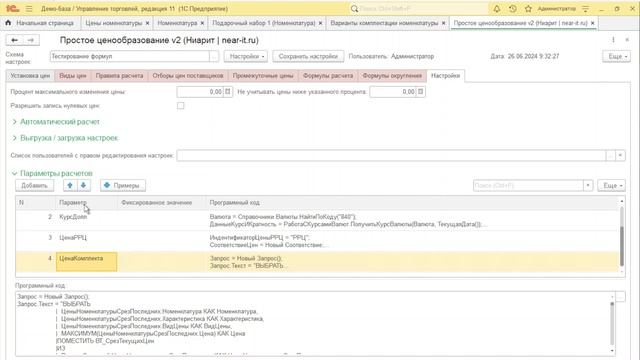This screenshot has width=640, height=360.
Task: Click ellipsis button of Схема настроек field
Action: 214,56
